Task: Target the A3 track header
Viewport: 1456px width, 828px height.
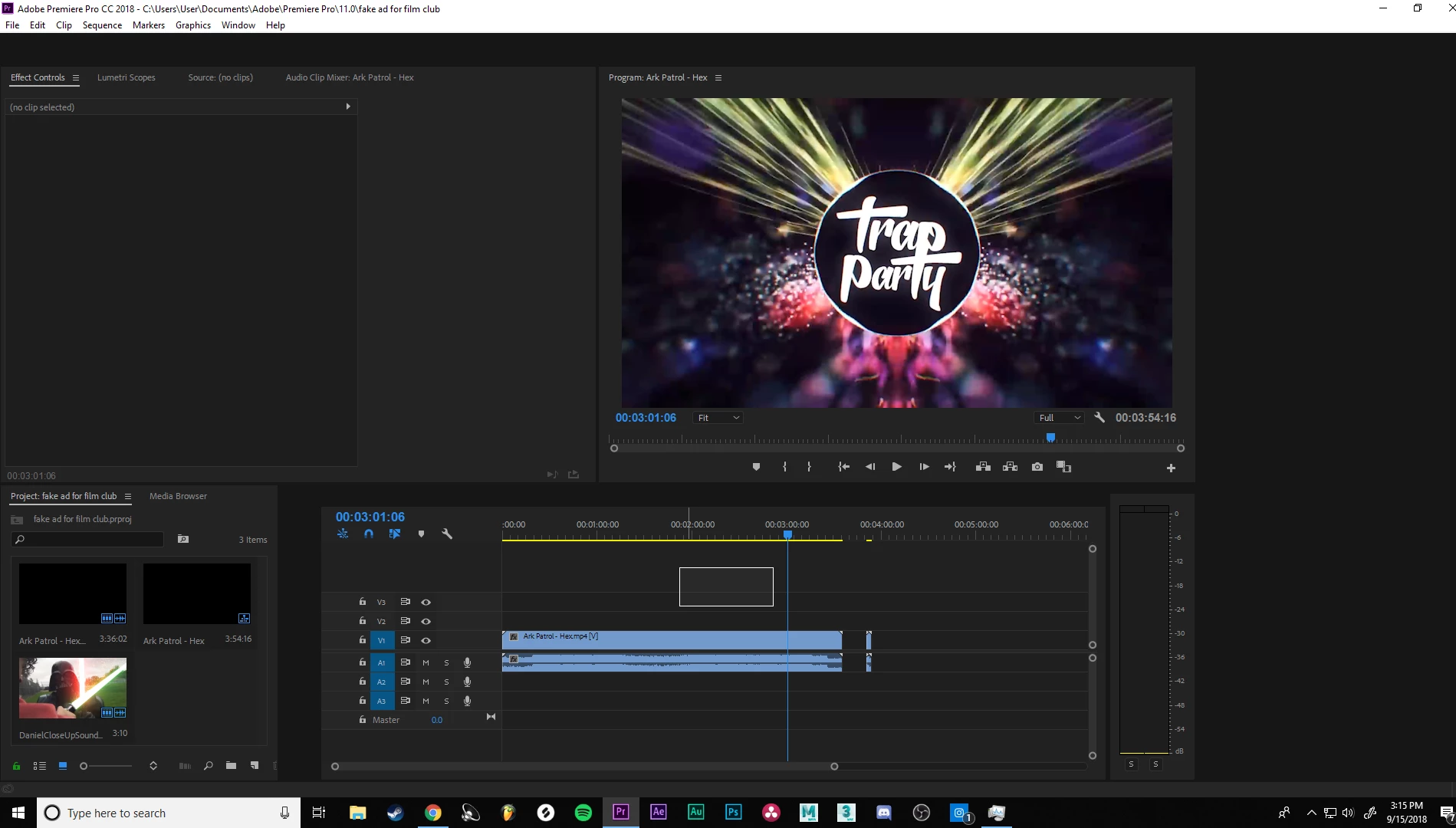Action: (x=381, y=701)
